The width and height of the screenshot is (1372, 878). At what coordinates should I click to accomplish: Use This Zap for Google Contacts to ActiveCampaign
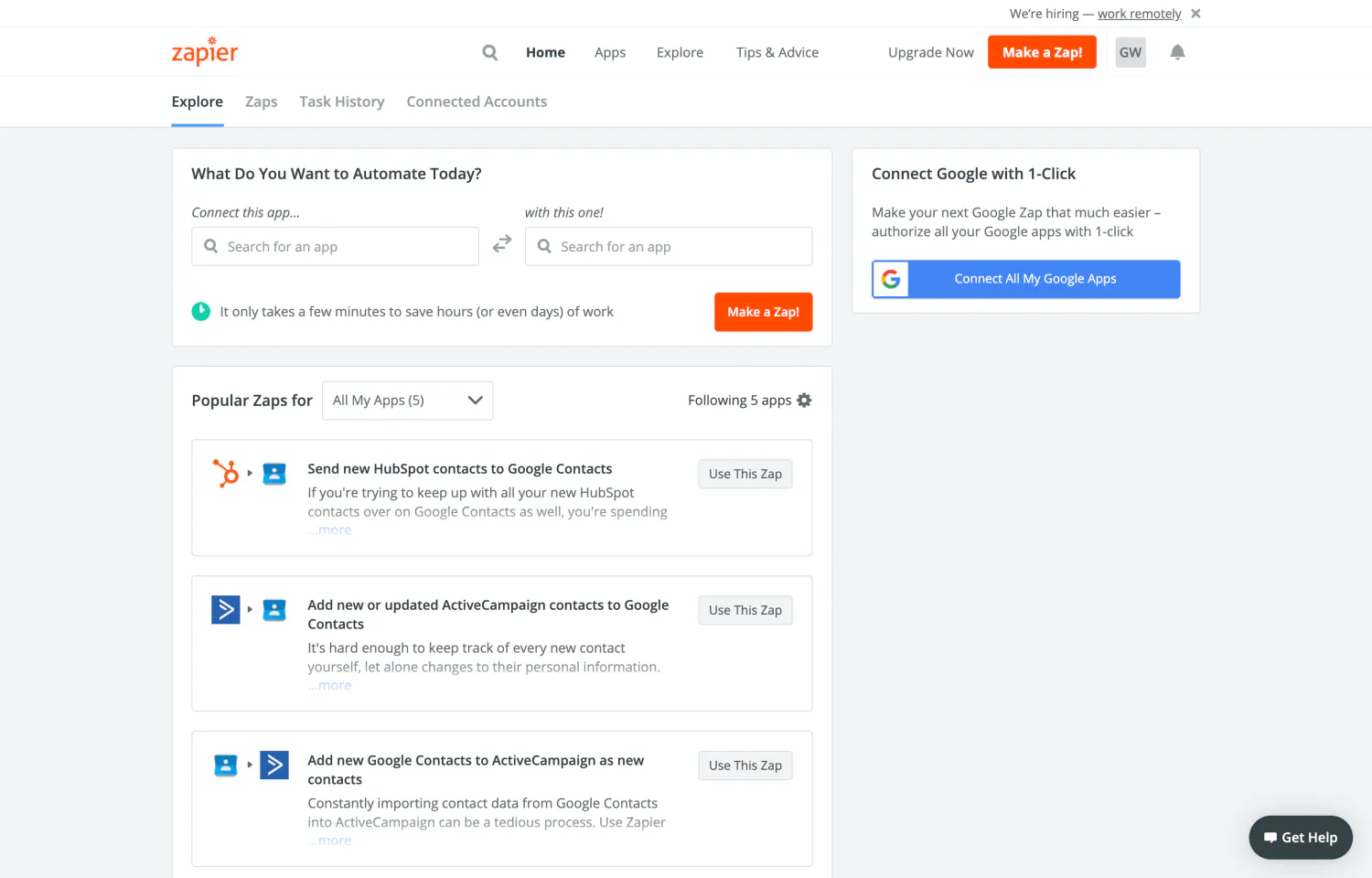pyautogui.click(x=745, y=766)
